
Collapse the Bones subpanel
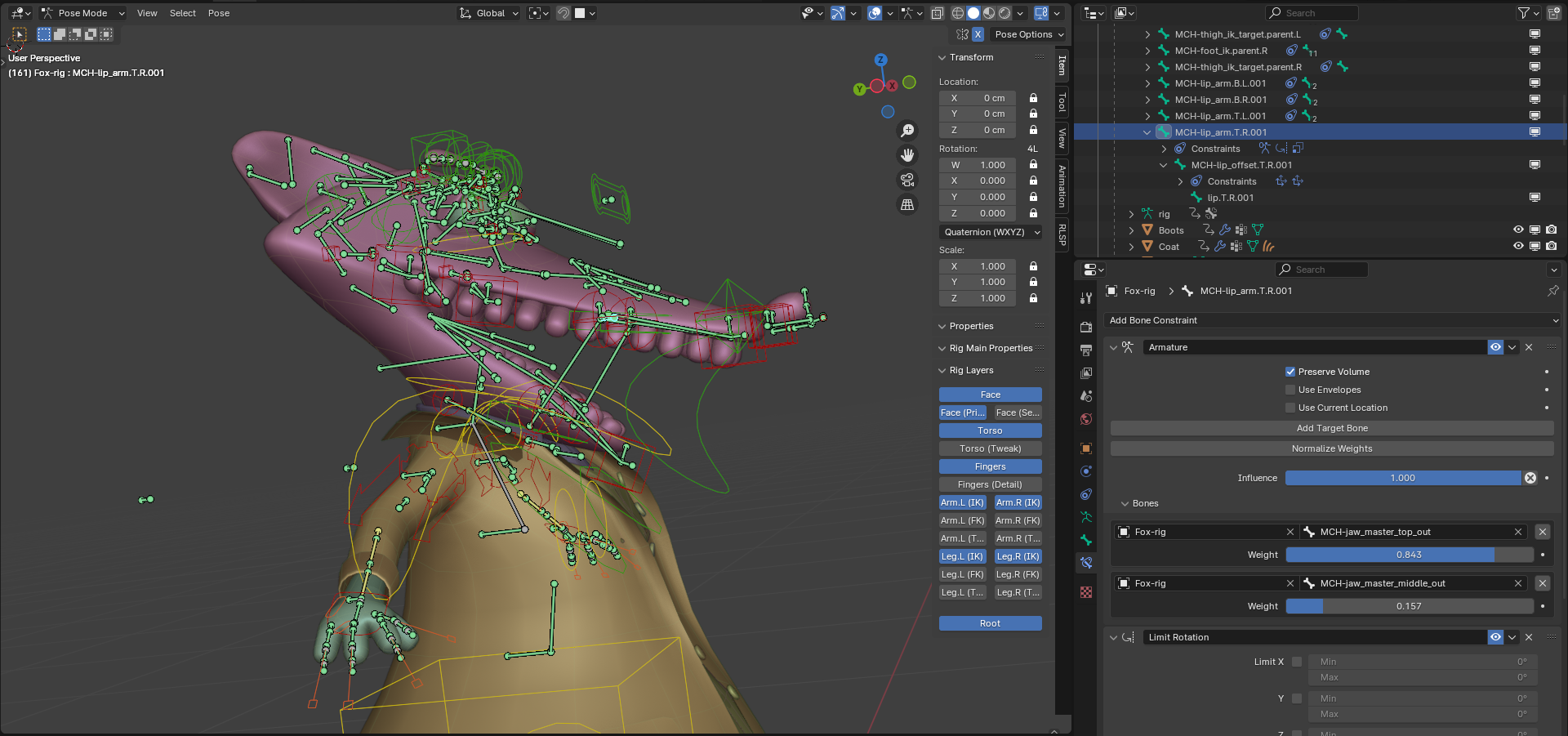(x=1125, y=503)
